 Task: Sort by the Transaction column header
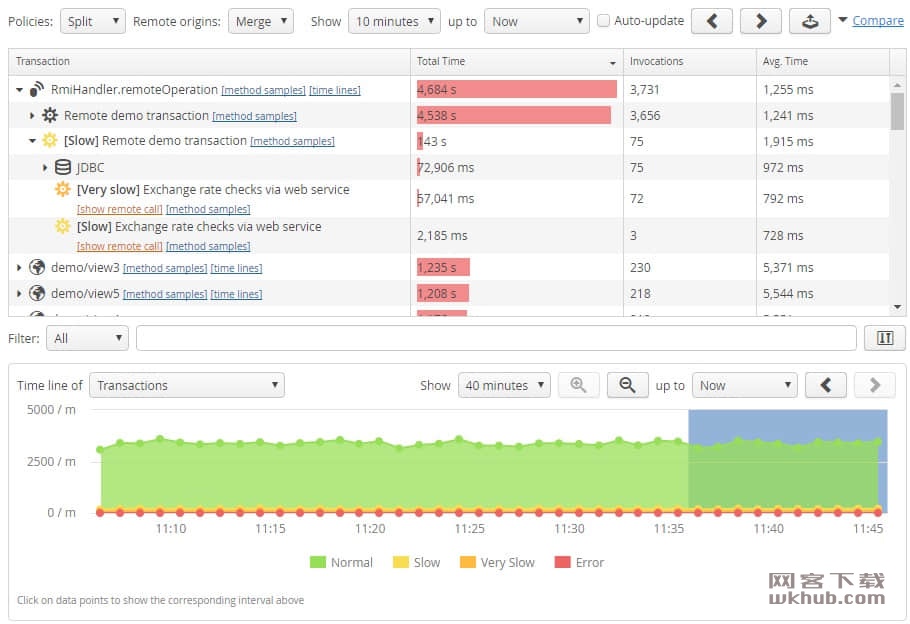point(210,62)
